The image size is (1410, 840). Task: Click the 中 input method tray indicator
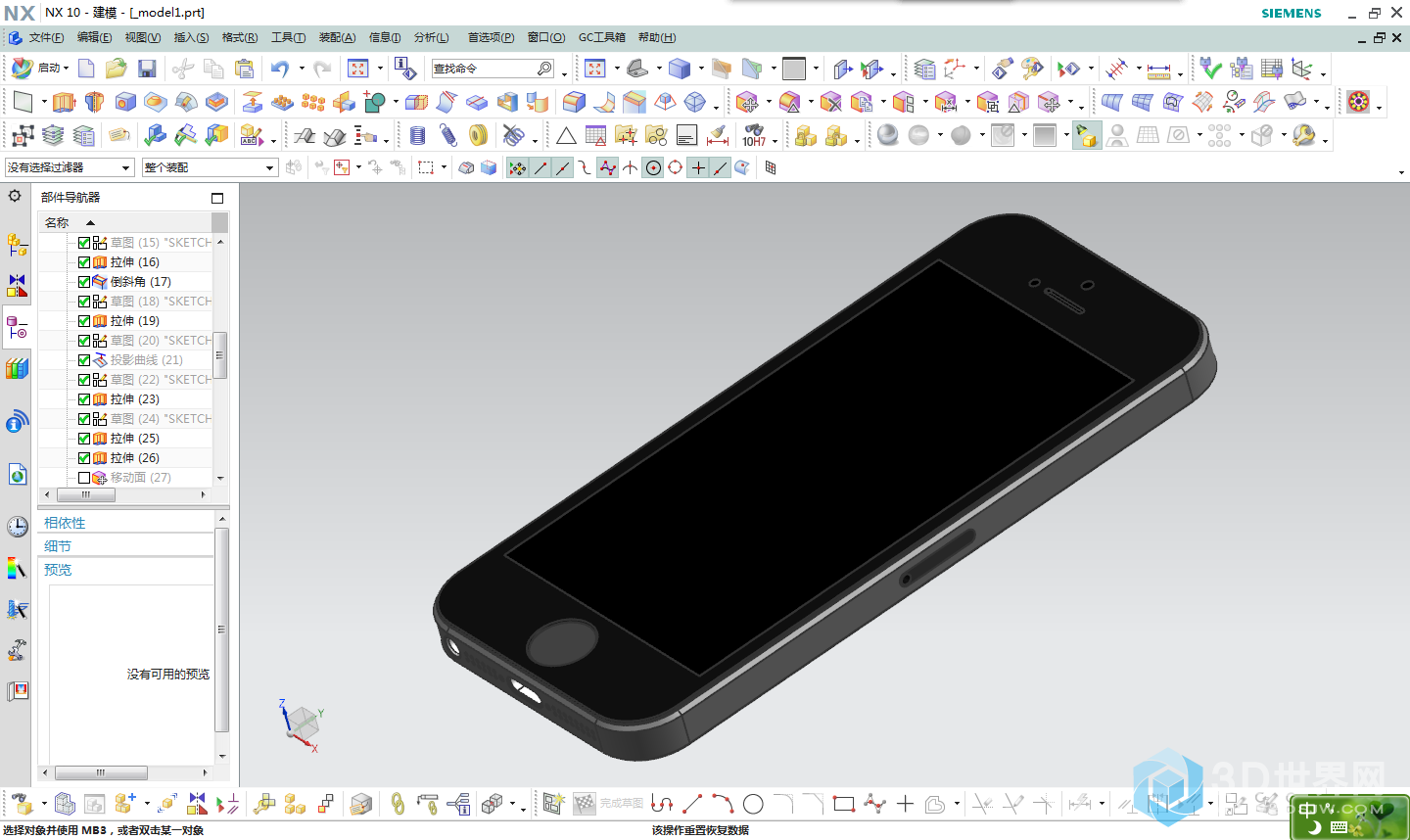click(1308, 810)
